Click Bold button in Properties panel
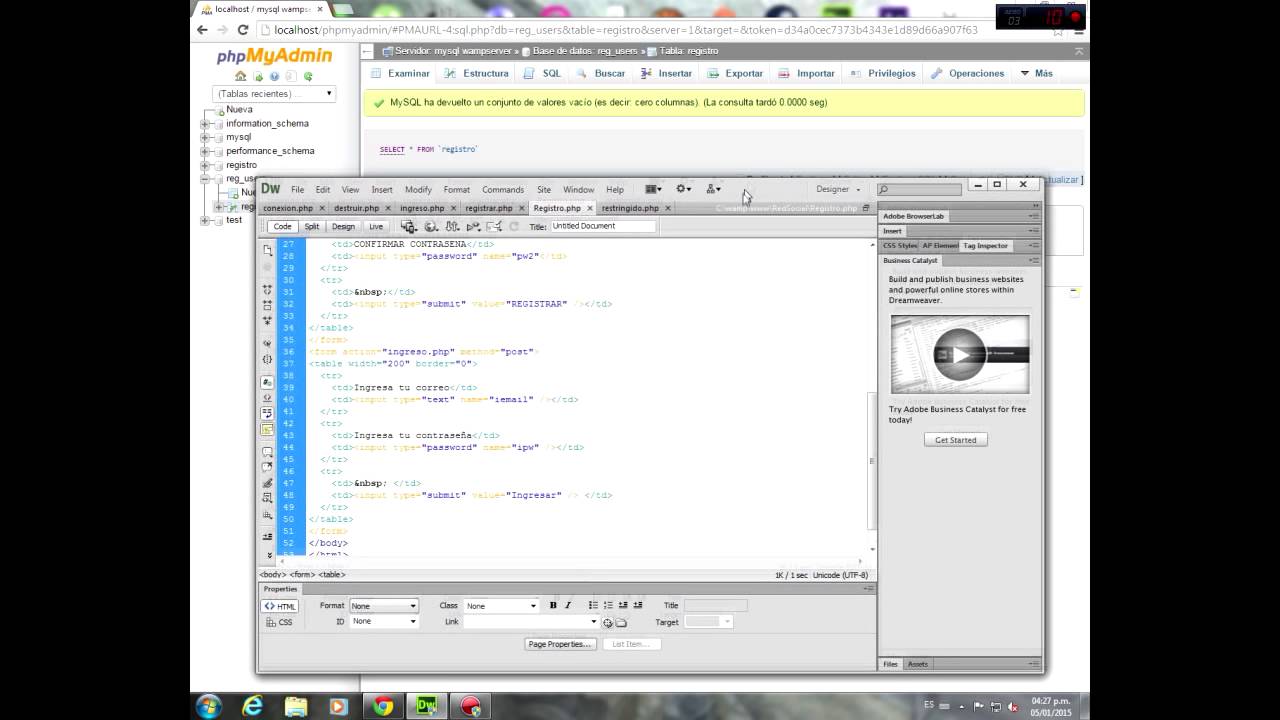1280x720 pixels. 553,605
